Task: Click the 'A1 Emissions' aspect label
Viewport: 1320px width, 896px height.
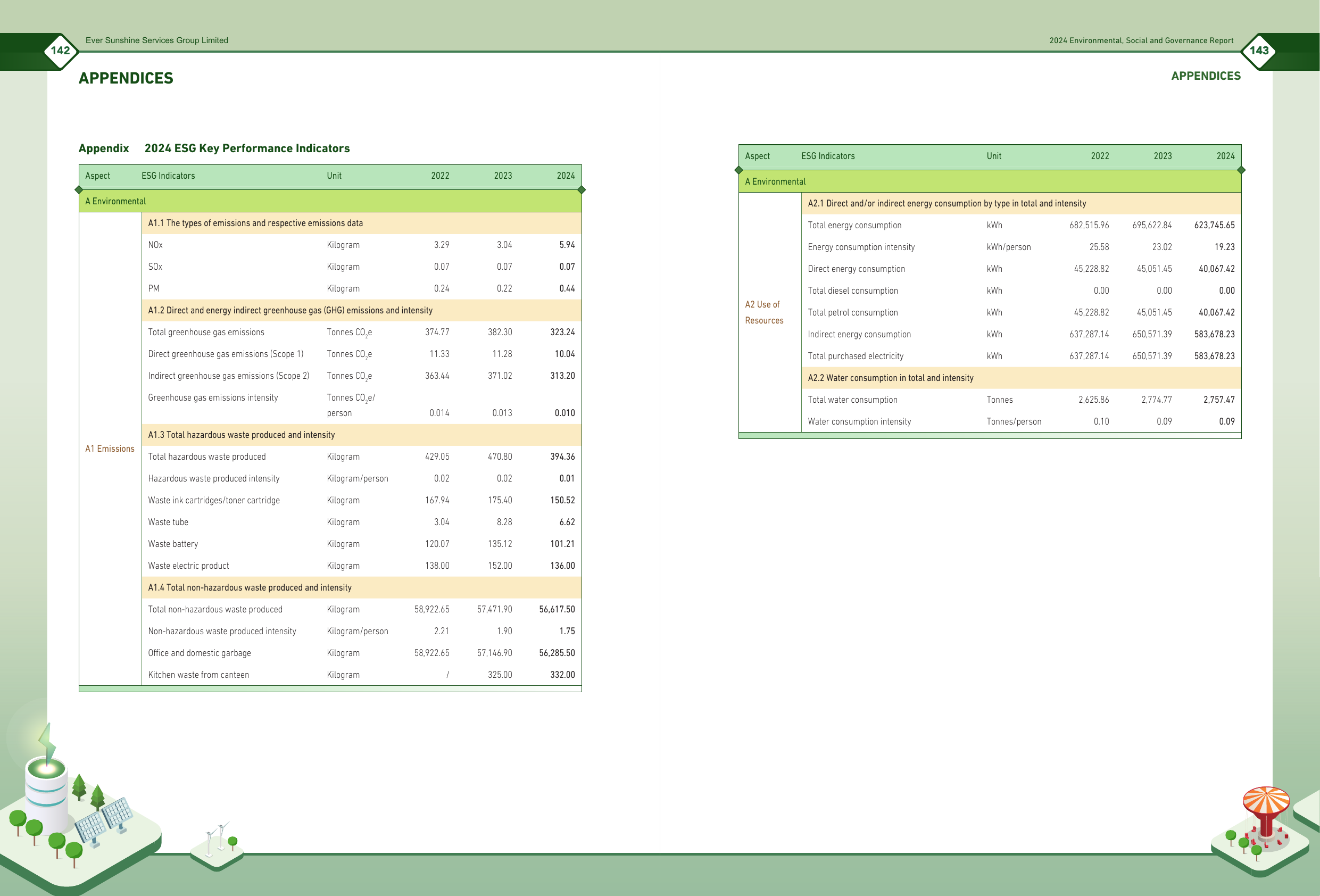Action: (x=110, y=449)
